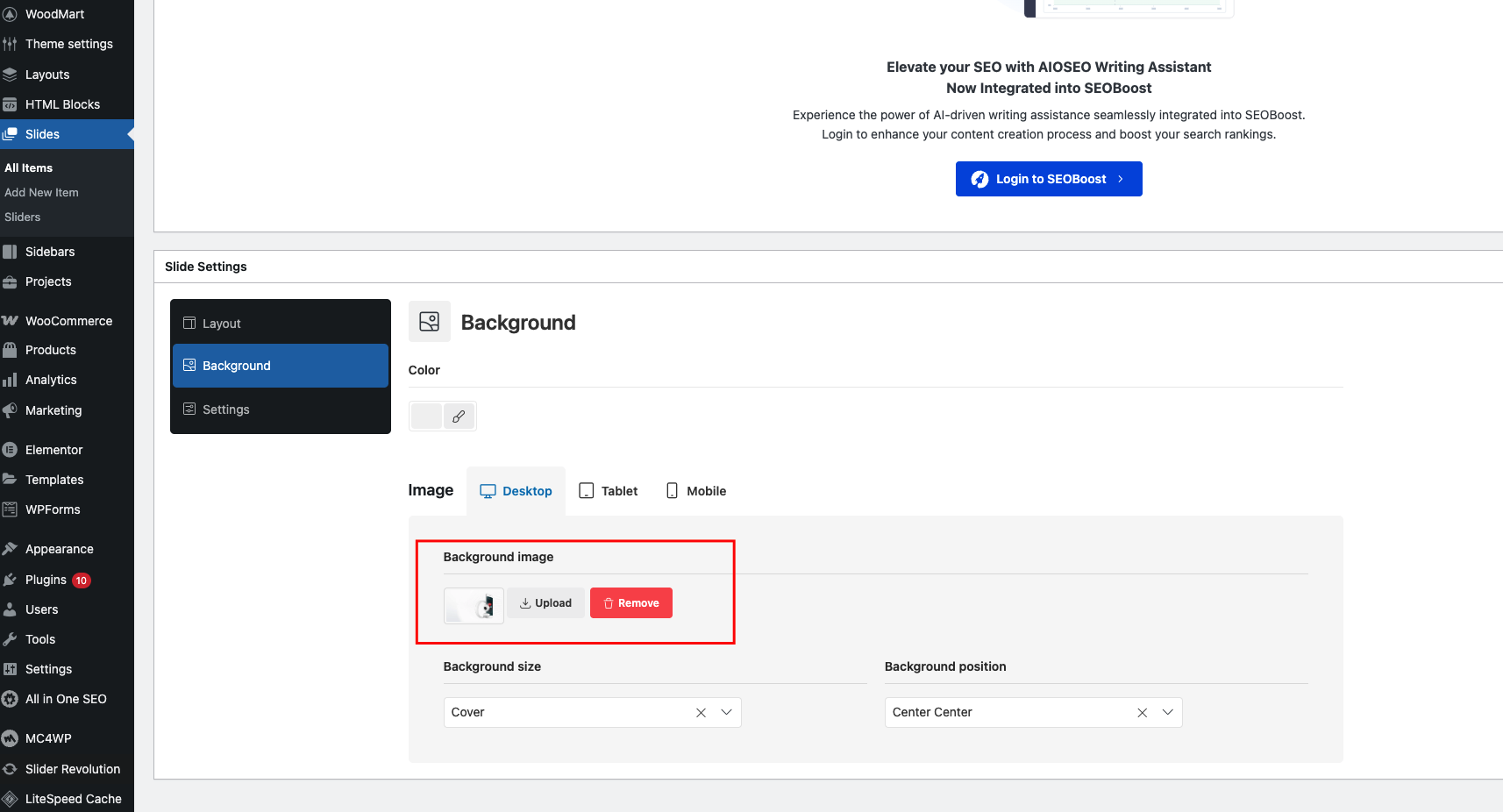Open the Background position dropdown arrow
Image resolution: width=1503 pixels, height=812 pixels.
(1167, 712)
